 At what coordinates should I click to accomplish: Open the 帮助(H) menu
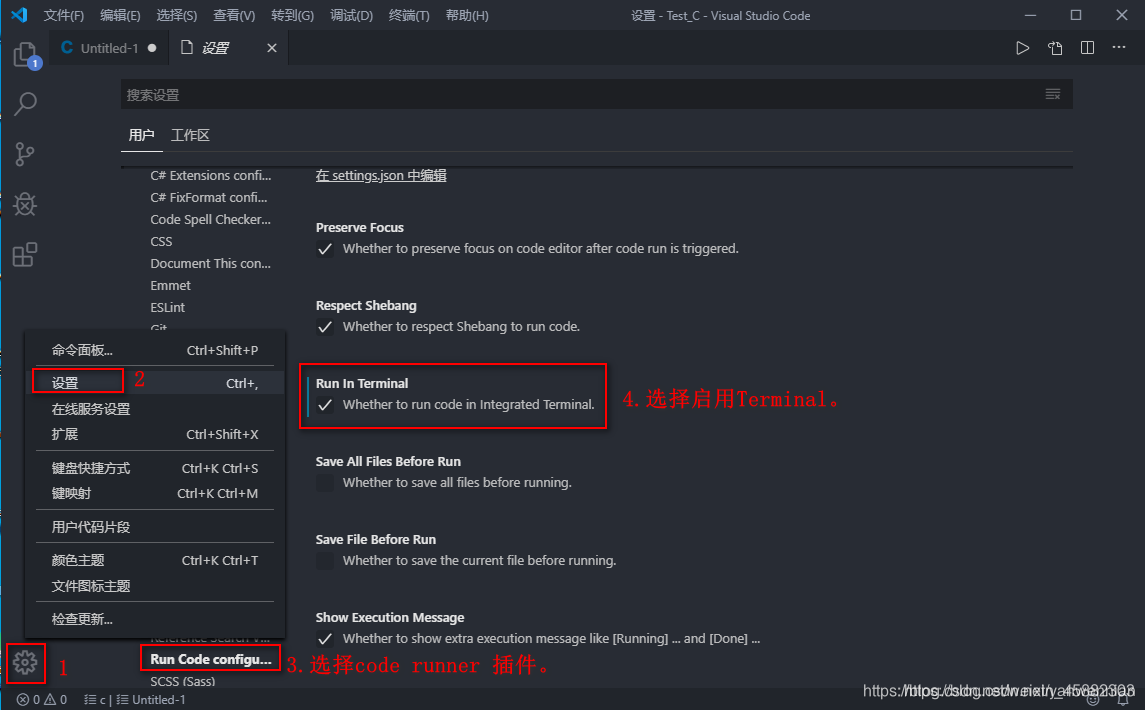(467, 15)
